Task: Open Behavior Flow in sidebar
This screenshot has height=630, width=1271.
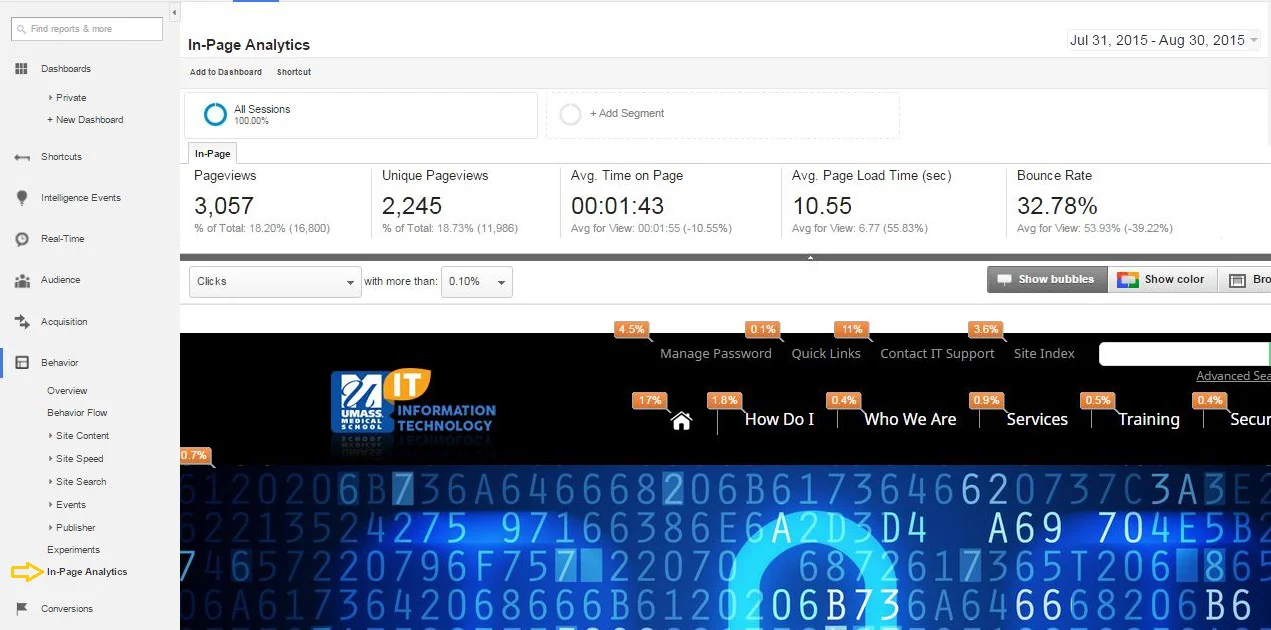Action: [77, 413]
